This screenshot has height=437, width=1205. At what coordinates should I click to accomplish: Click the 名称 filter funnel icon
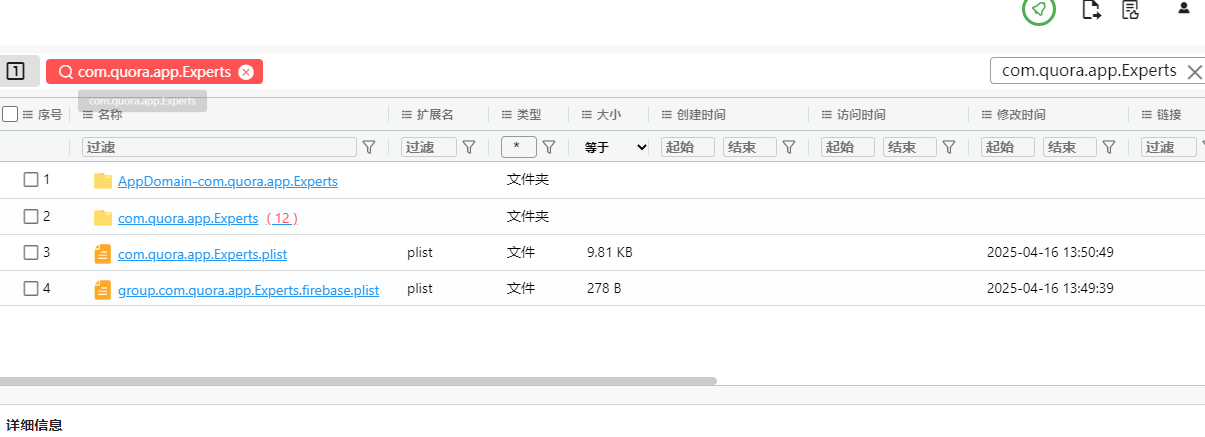(369, 147)
